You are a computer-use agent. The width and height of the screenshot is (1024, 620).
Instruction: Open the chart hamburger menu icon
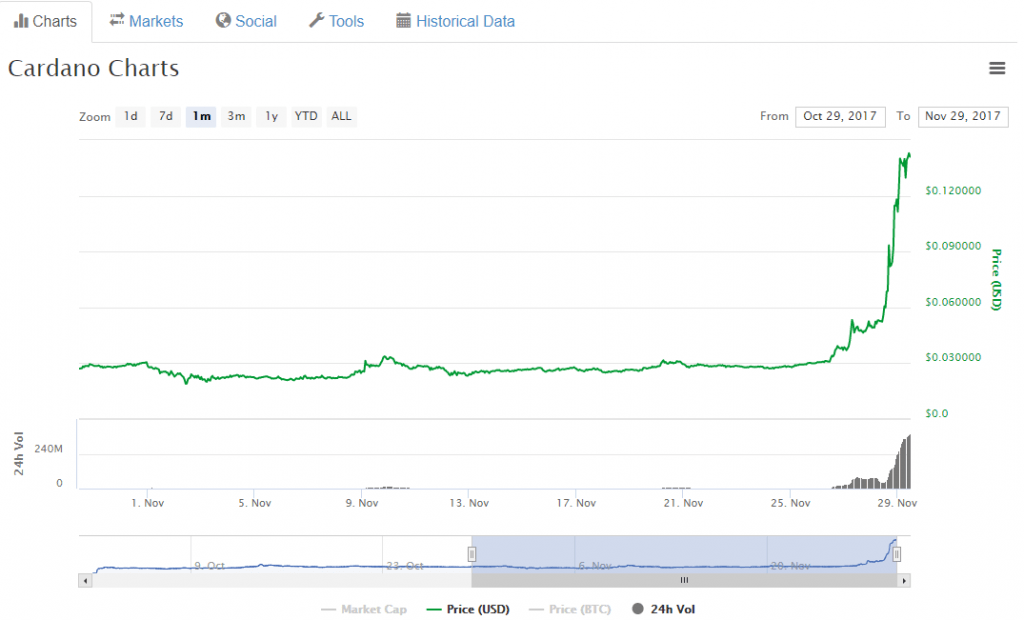tap(996, 68)
